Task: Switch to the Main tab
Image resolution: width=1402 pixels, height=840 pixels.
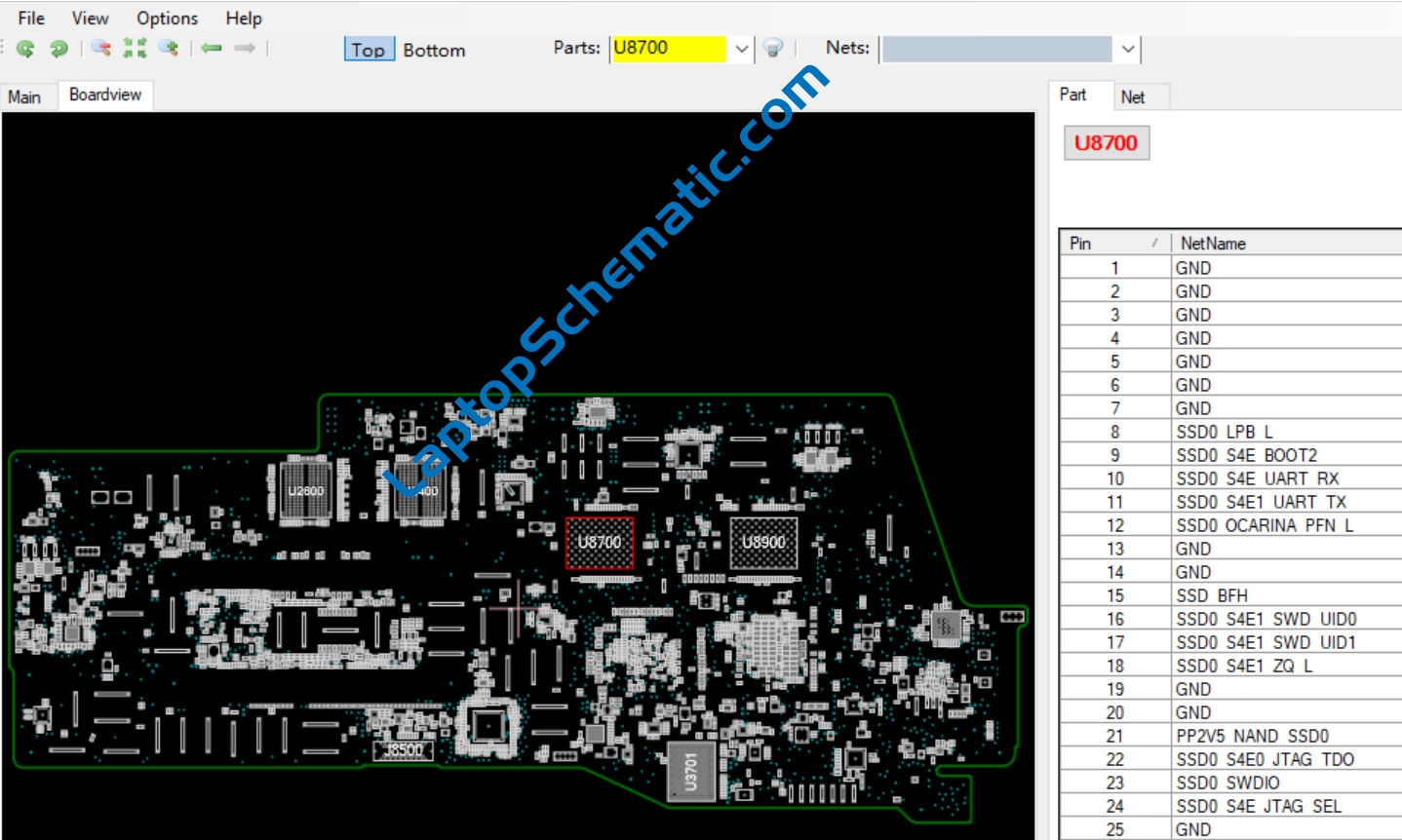Action: [24, 96]
